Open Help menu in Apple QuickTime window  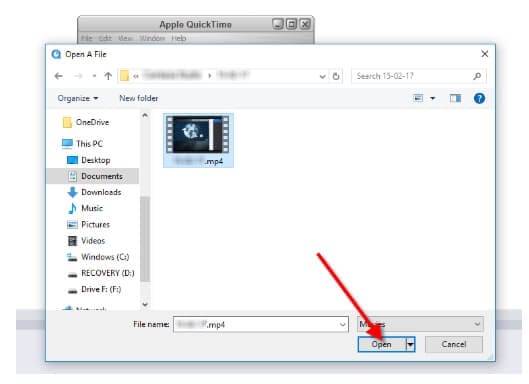coord(179,38)
